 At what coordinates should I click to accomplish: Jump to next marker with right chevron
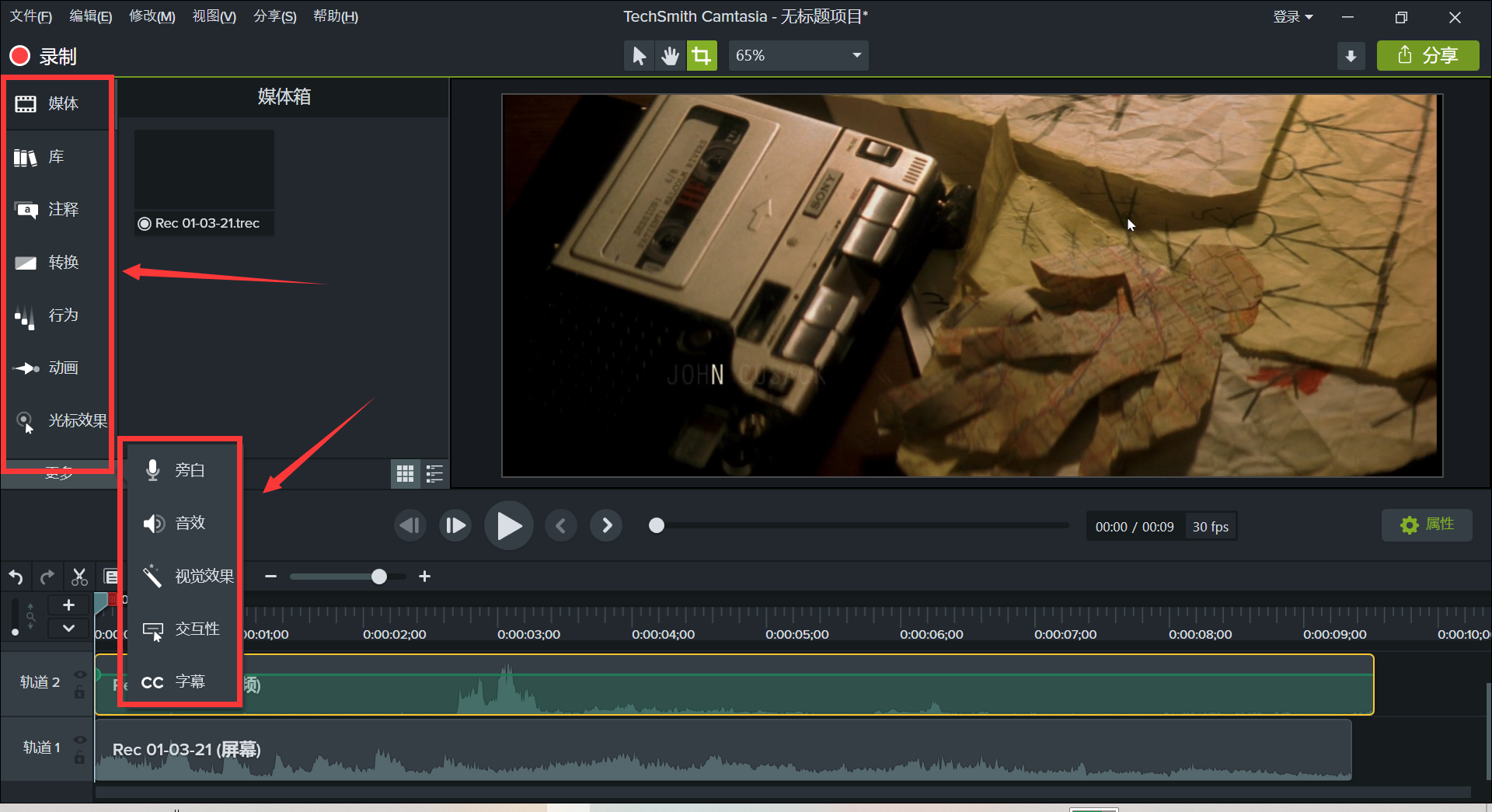[x=607, y=526]
